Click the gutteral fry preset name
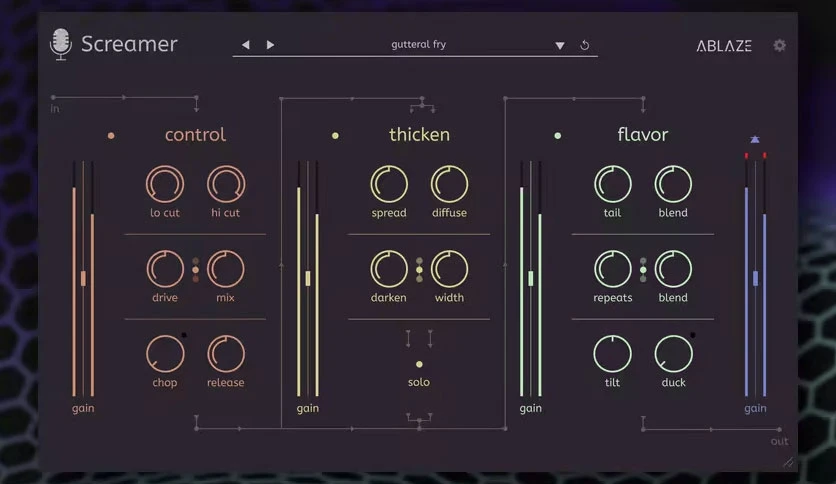 (419, 44)
